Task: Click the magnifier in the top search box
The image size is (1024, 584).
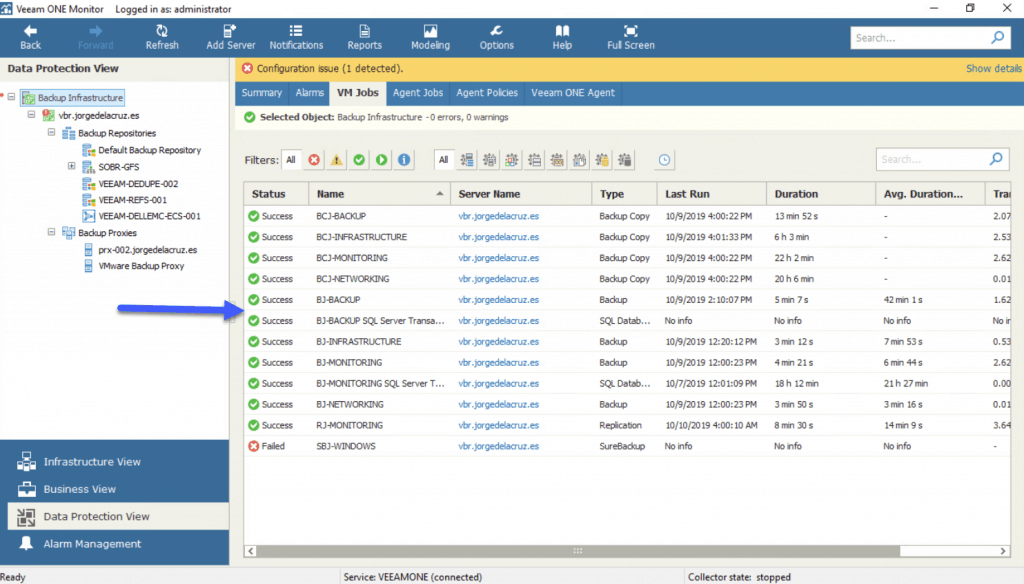Action: click(997, 38)
